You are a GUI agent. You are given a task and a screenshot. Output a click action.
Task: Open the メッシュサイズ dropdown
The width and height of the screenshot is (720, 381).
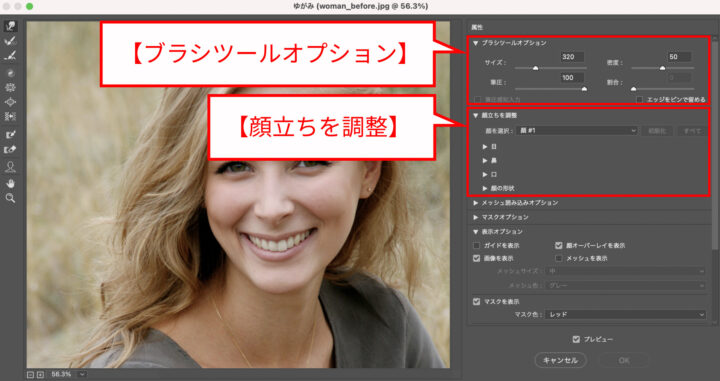[625, 271]
